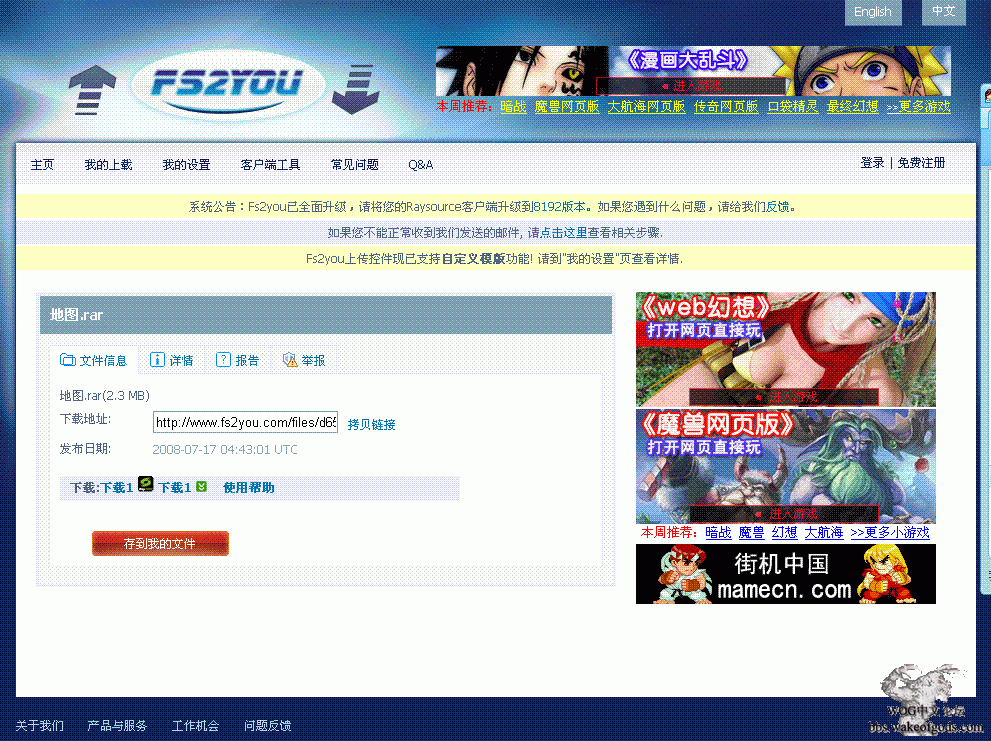Click the 最终幻想 link
The image size is (991, 741).
click(x=853, y=106)
